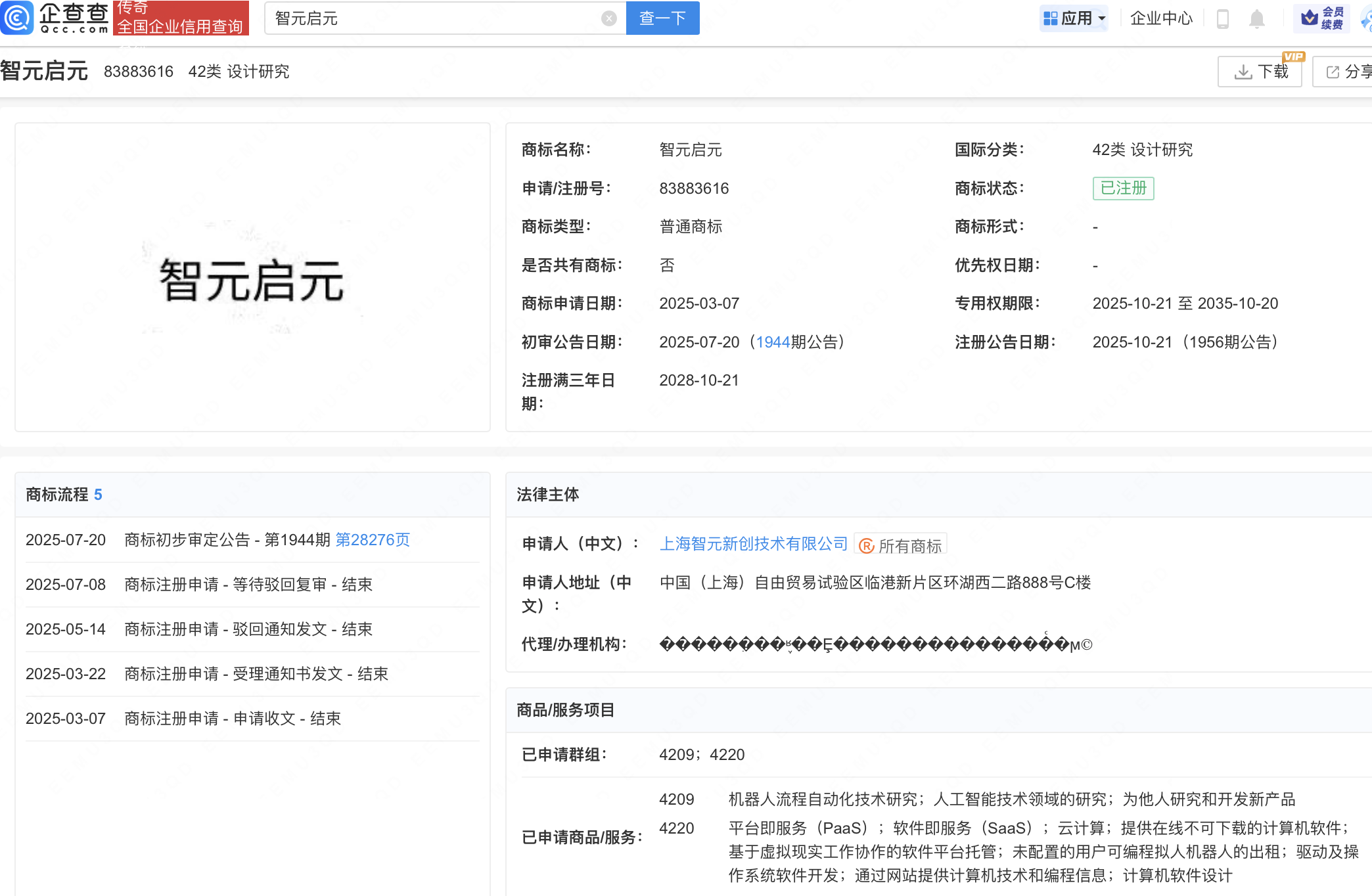This screenshot has height=896, width=1372.
Task: Click the 所有商标 button
Action: (909, 546)
